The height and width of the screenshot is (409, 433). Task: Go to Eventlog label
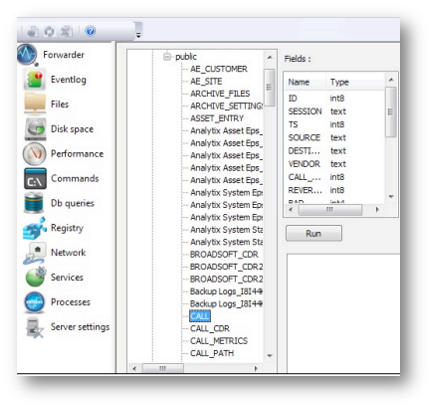[69, 80]
